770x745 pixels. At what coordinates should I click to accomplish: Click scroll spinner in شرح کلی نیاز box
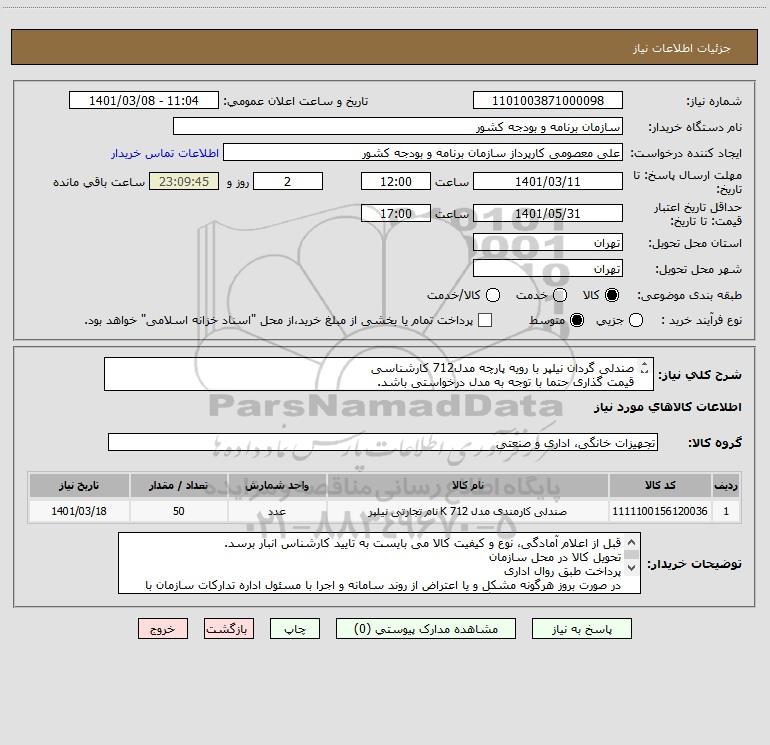645,367
